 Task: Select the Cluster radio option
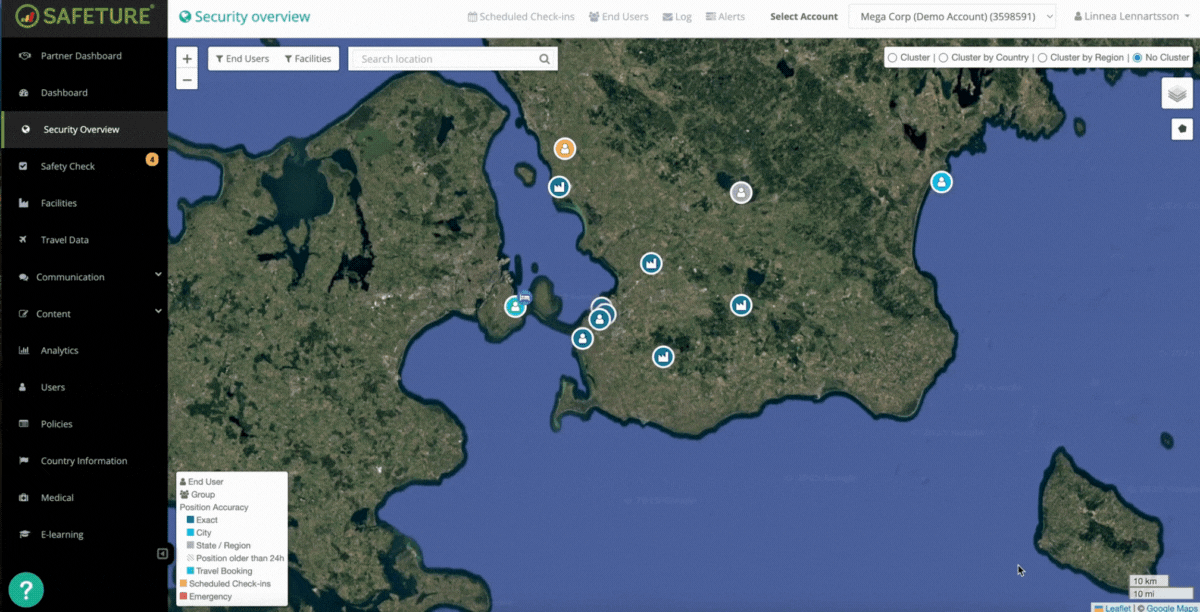[891, 57]
